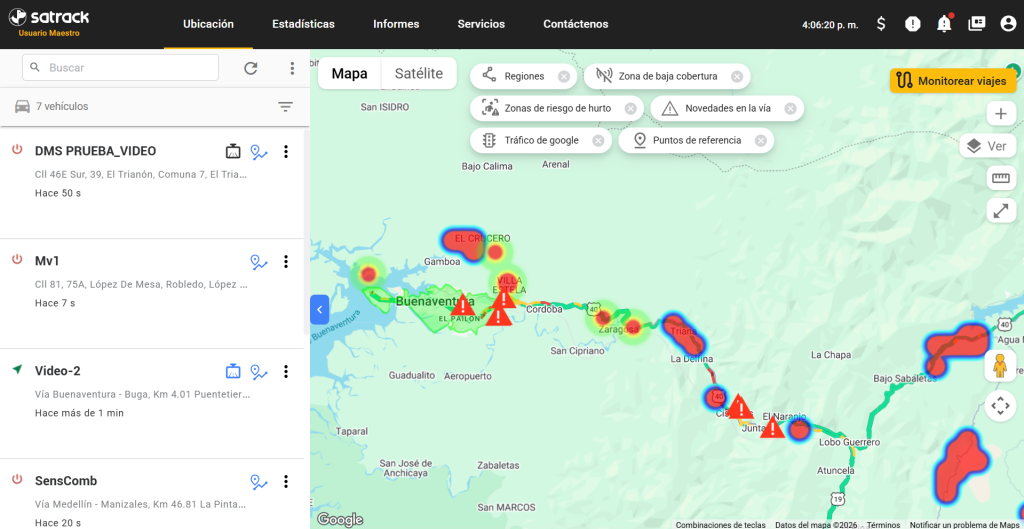Image resolution: width=1024 pixels, height=529 pixels.
Task: Click the Mv1 red power status icon
Action: point(18,259)
